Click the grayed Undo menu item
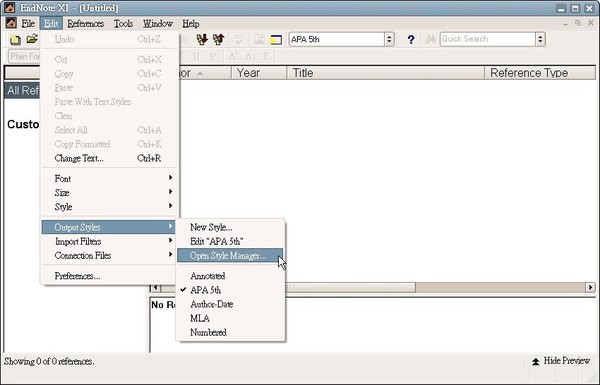This screenshot has height=385, width=600. 109,39
